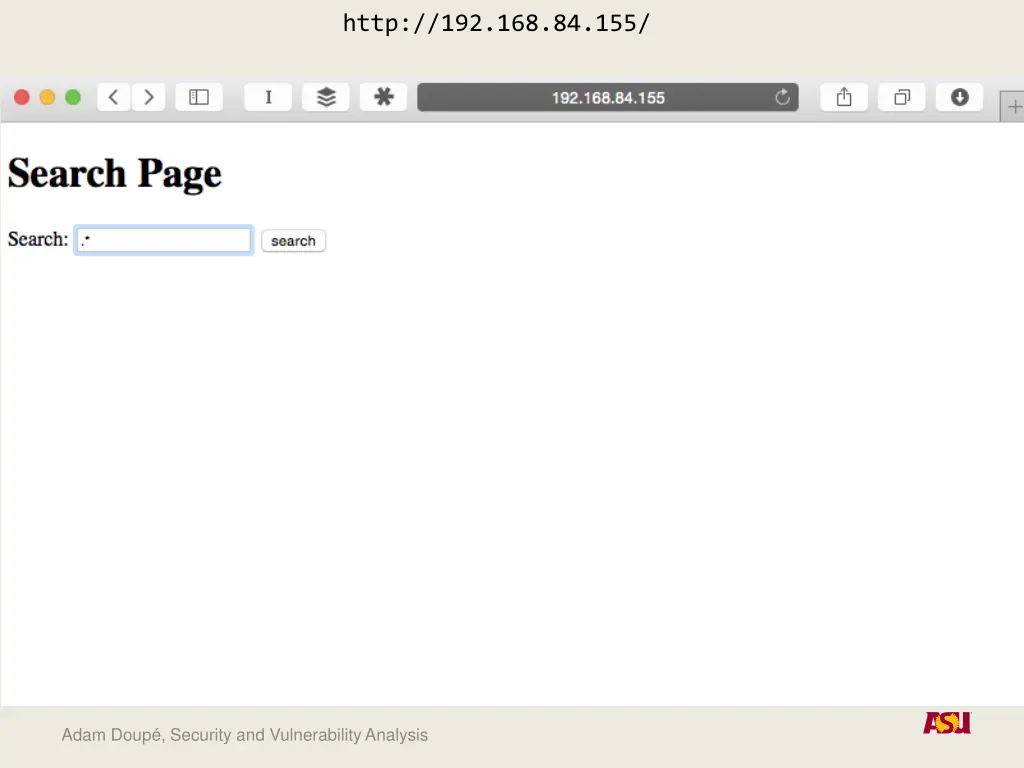
Task: Click the Search: label
Action: point(38,239)
